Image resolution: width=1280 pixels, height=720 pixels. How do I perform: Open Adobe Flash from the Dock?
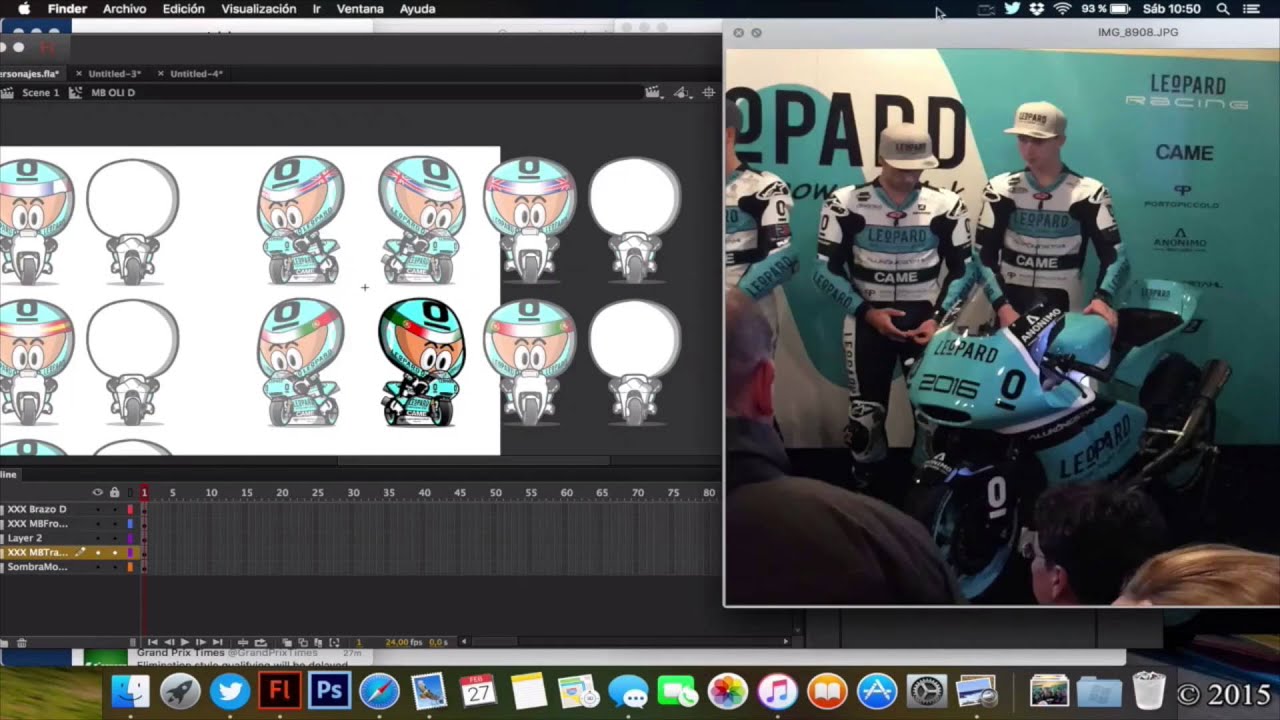pyautogui.click(x=280, y=691)
